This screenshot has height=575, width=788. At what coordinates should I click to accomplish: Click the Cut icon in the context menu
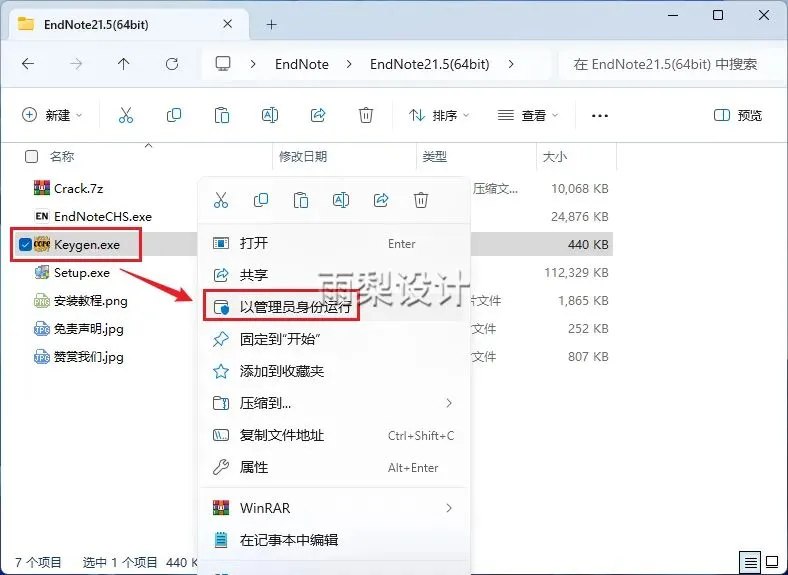click(x=221, y=200)
